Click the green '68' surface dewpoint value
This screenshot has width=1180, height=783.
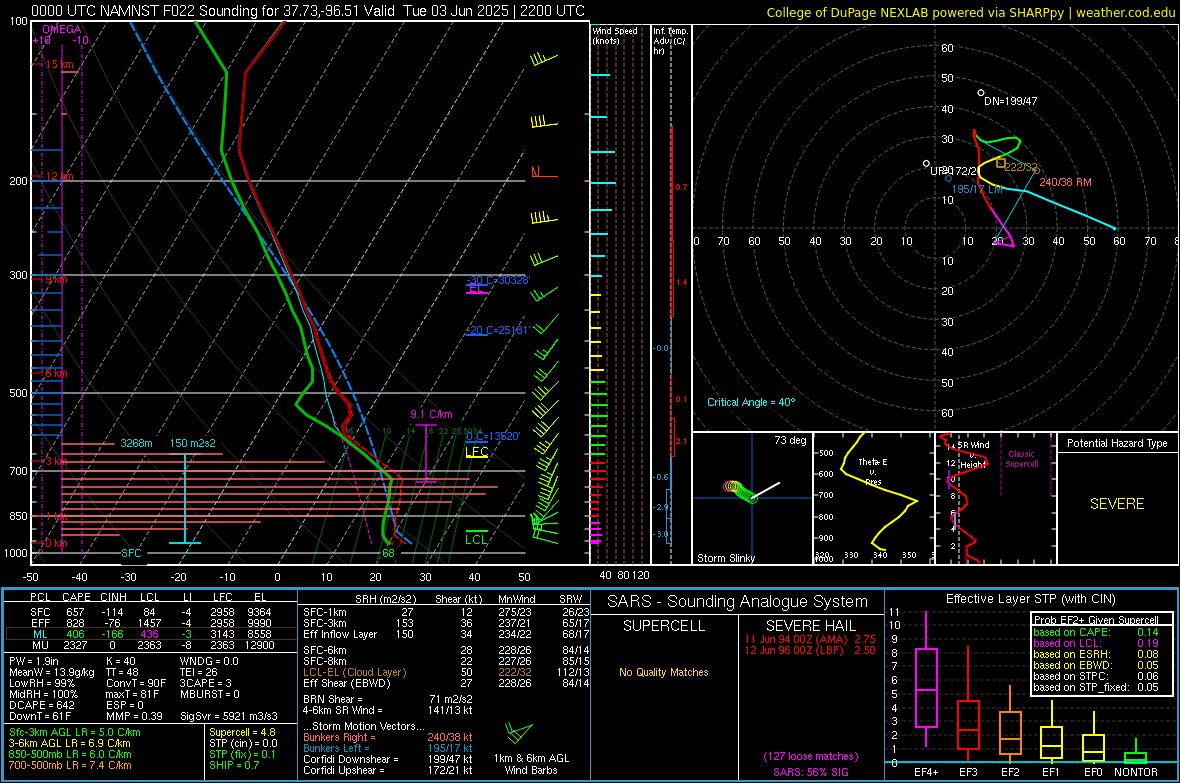388,553
